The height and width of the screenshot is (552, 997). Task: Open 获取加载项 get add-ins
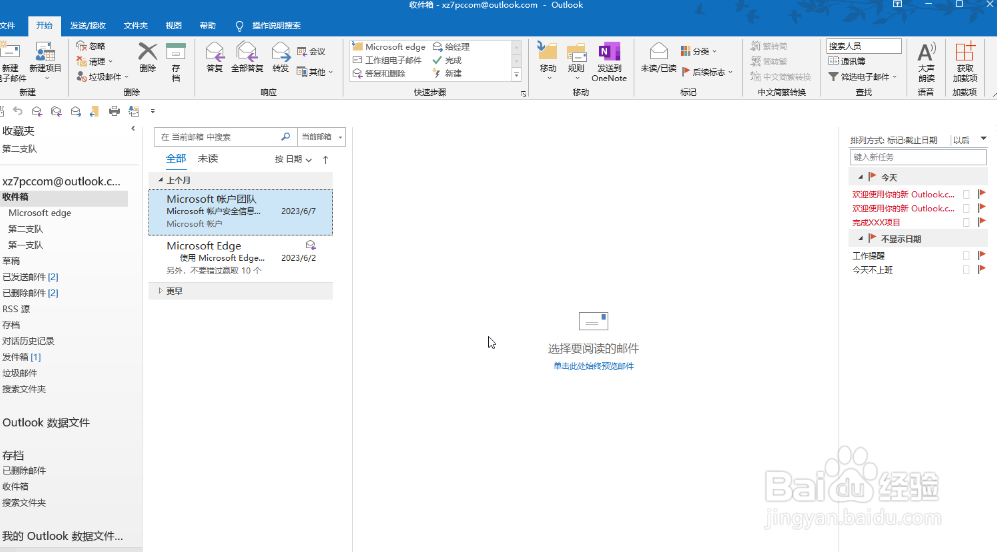965,62
